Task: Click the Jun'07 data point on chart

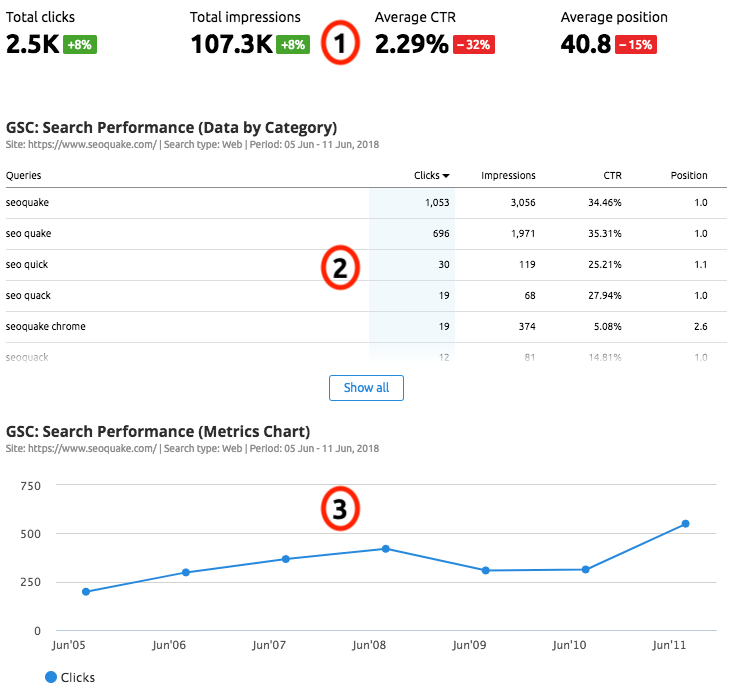Action: 286,559
